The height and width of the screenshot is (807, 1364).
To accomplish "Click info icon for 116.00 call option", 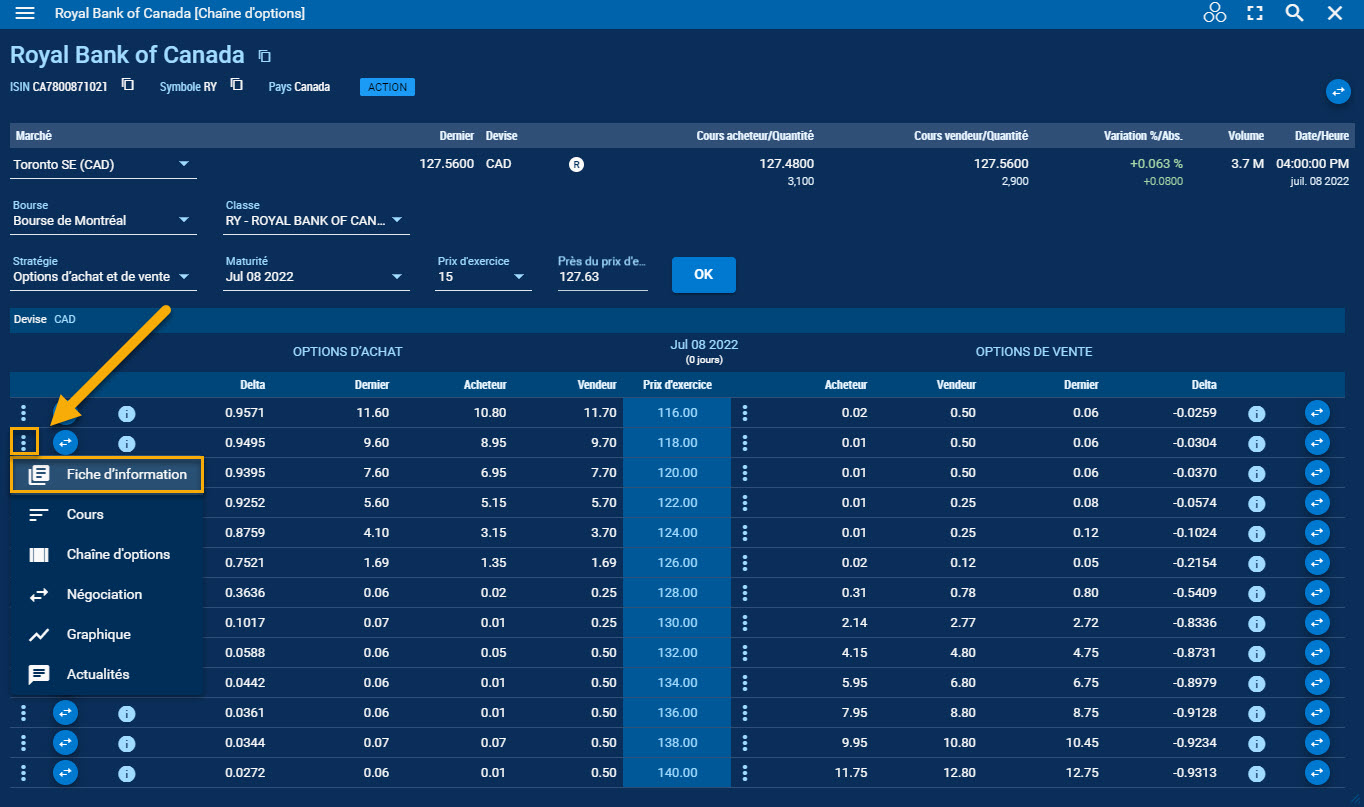I will tap(127, 413).
